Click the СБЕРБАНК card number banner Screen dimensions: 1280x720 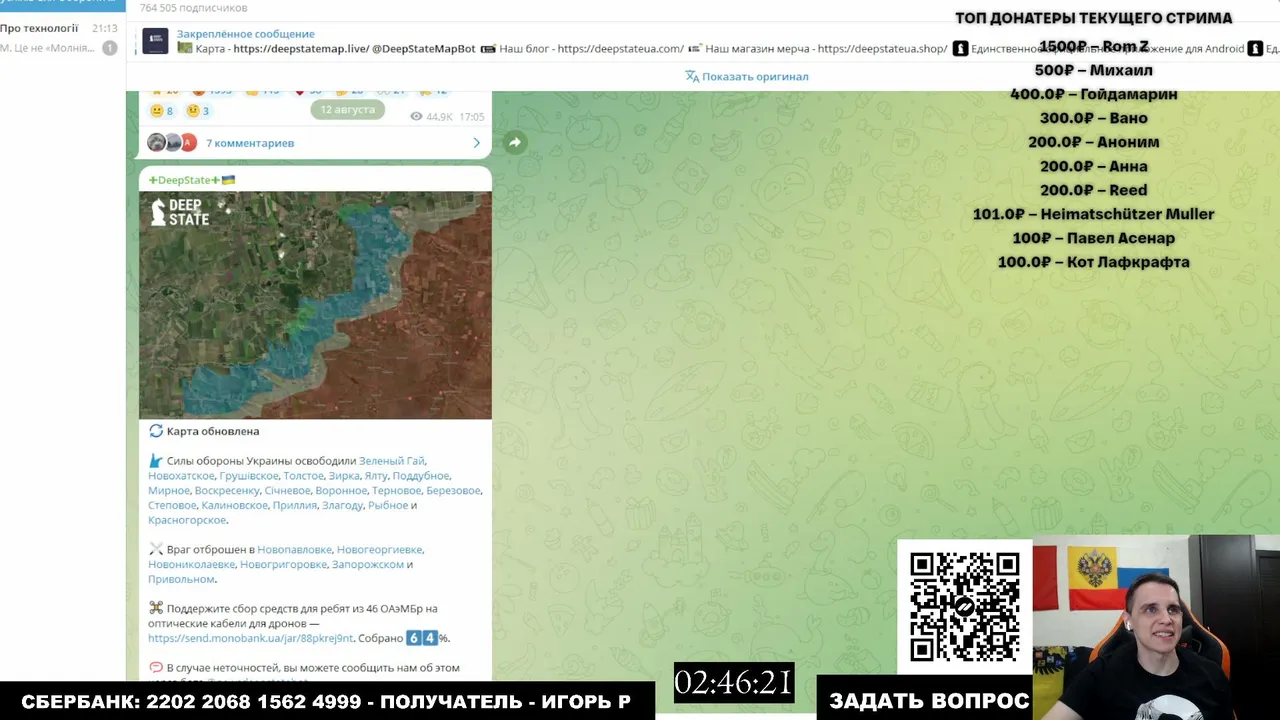[326, 701]
